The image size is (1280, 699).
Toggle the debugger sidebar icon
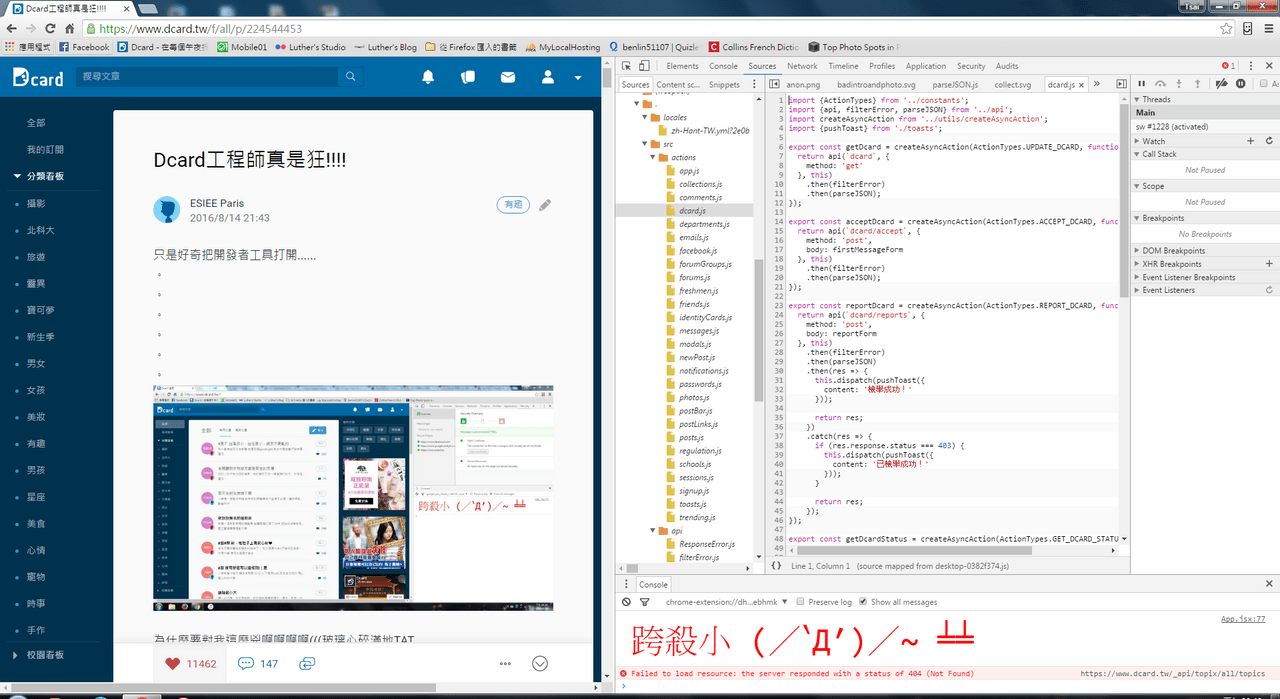(x=1122, y=85)
